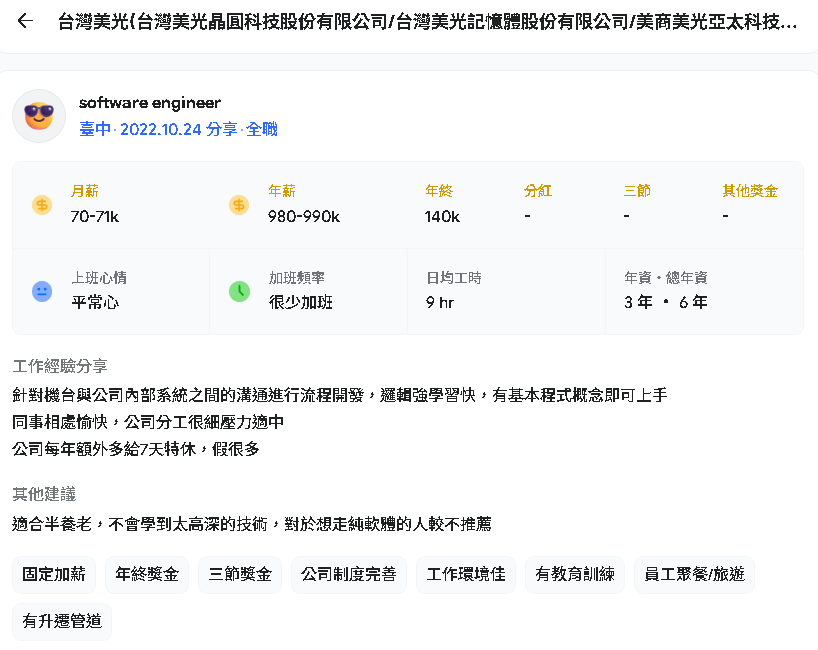Click the 加班頻率 label
Screen dimensions: 818x650
(296, 278)
